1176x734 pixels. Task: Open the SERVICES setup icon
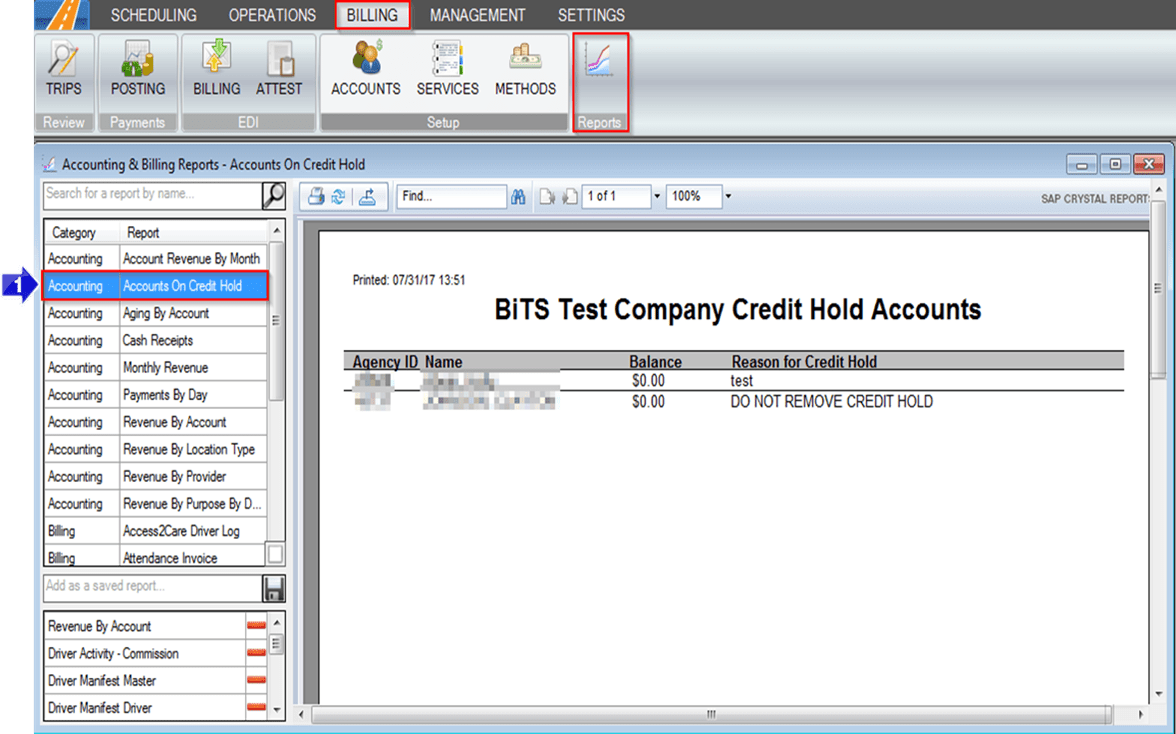(x=447, y=70)
